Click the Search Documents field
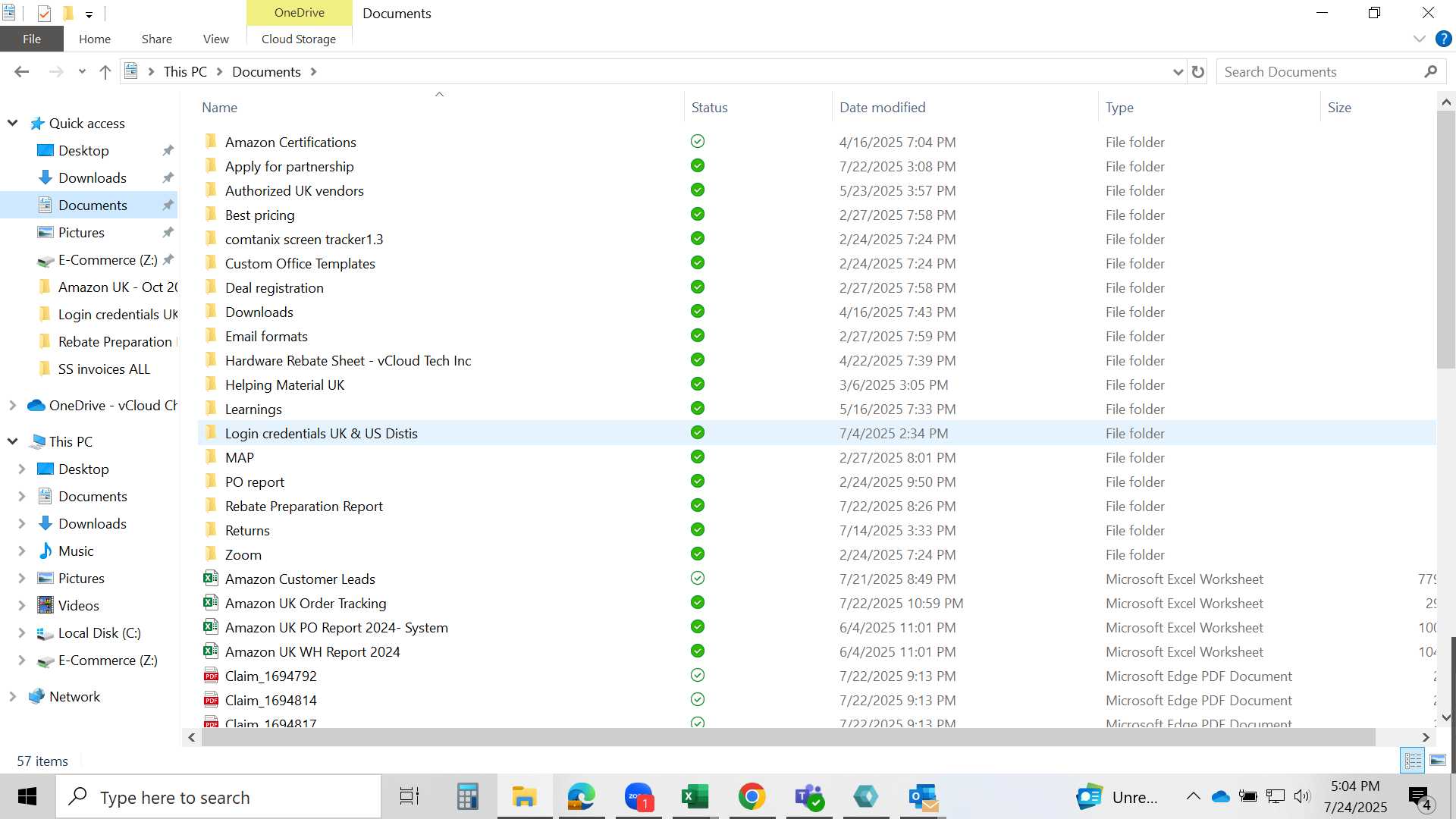Viewport: 1456px width, 819px height. pyautogui.click(x=1319, y=72)
